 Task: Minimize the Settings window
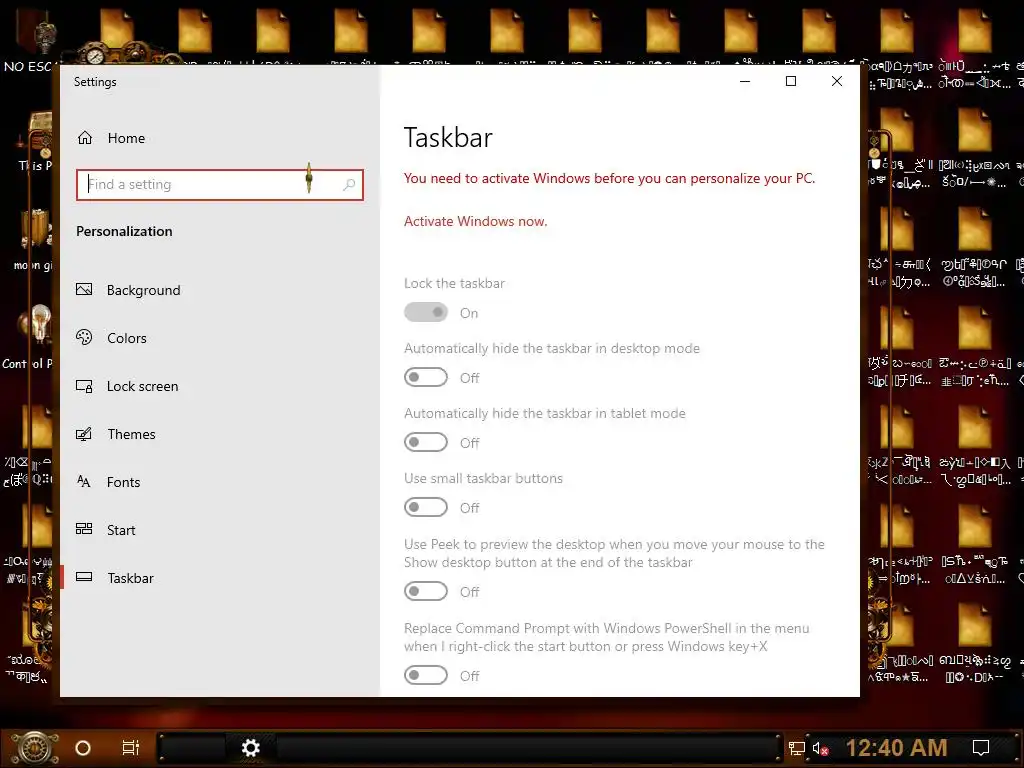pos(745,81)
